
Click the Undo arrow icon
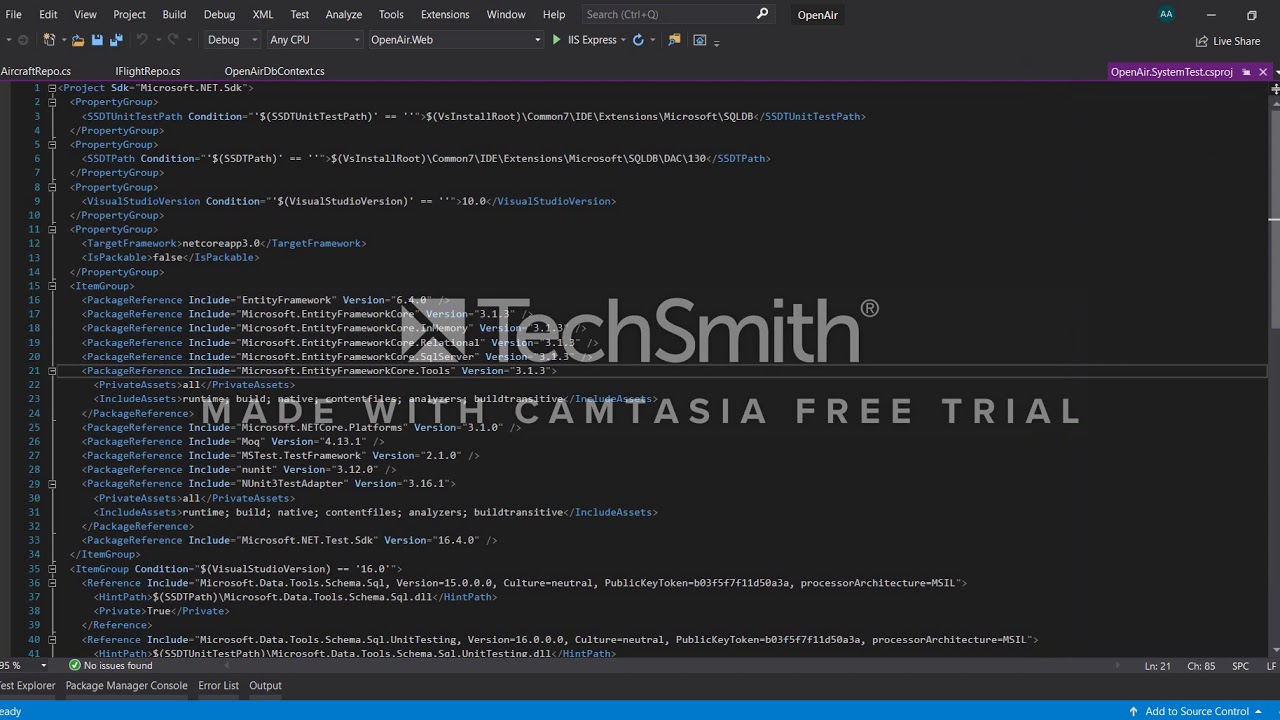[141, 40]
